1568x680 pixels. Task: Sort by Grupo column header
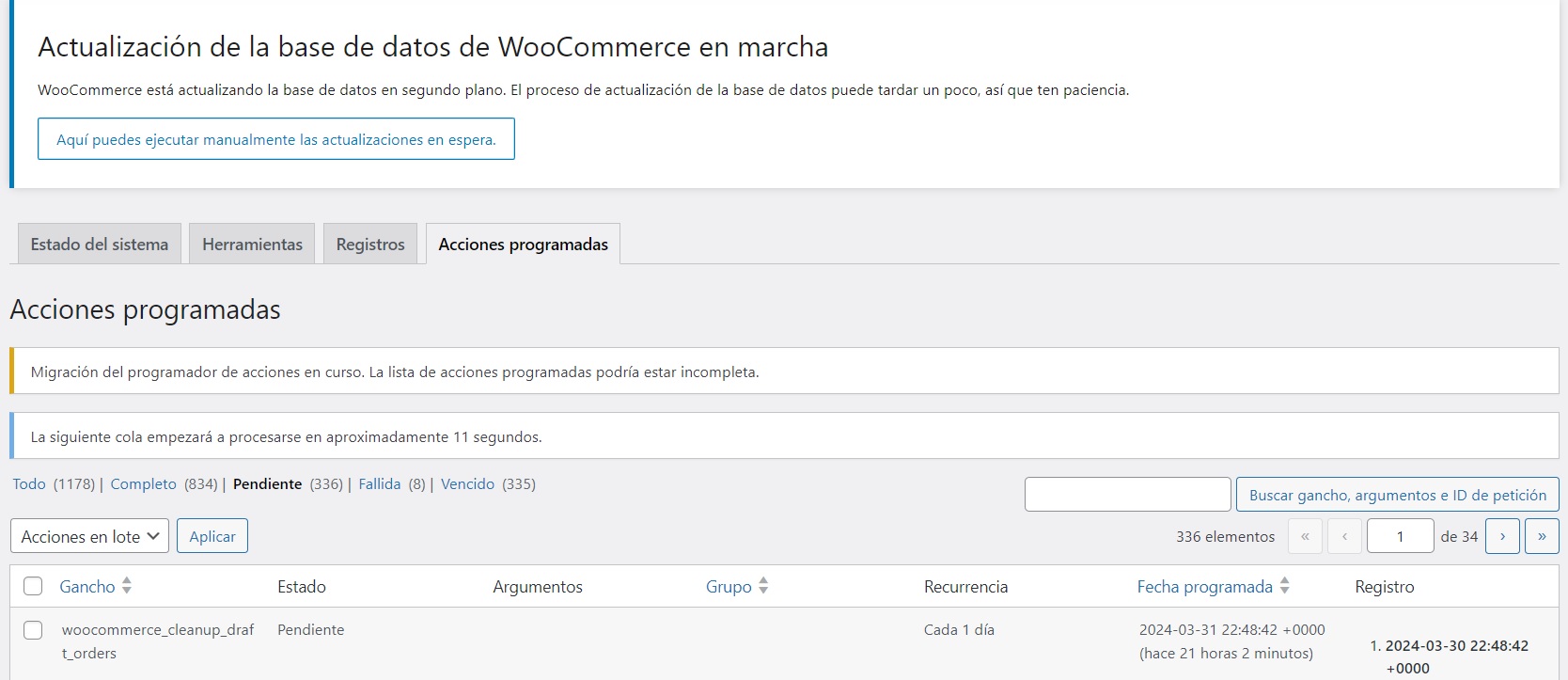point(729,586)
